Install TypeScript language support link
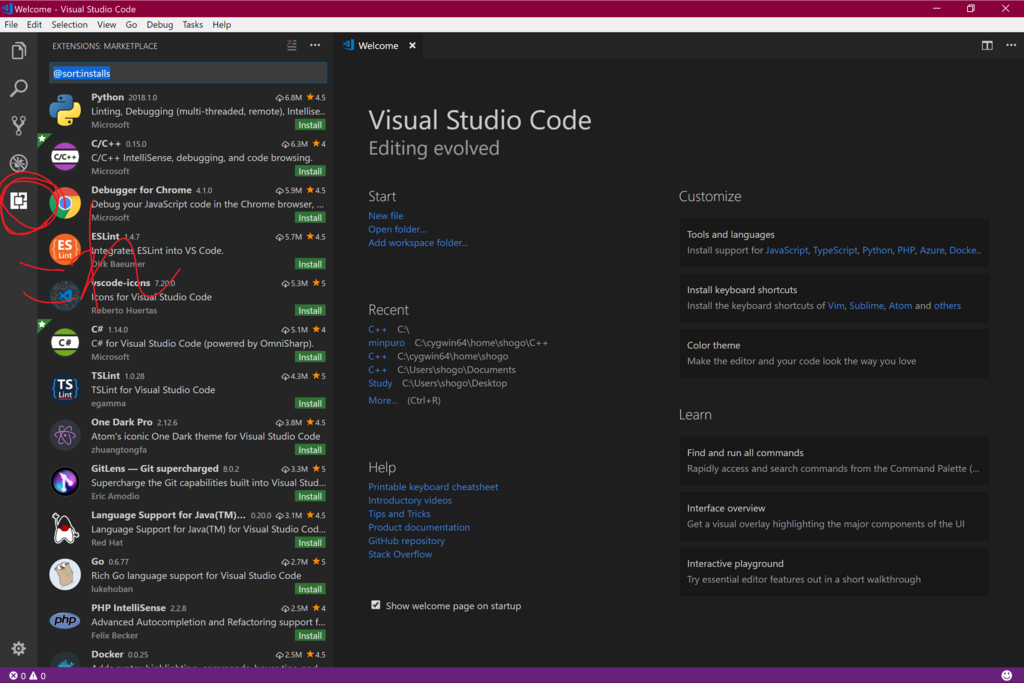This screenshot has height=683, width=1024. pyautogui.click(x=835, y=250)
